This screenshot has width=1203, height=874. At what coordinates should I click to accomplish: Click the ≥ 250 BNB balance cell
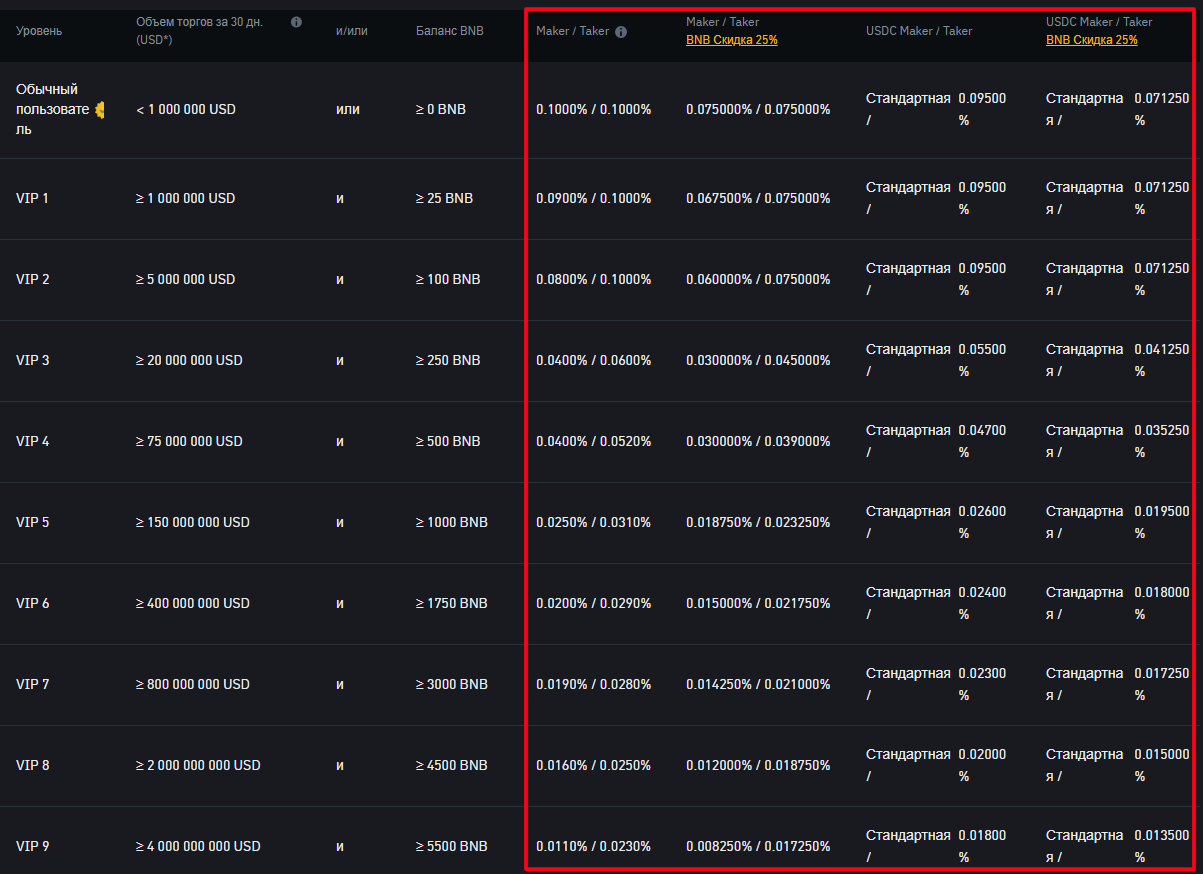pyautogui.click(x=448, y=360)
